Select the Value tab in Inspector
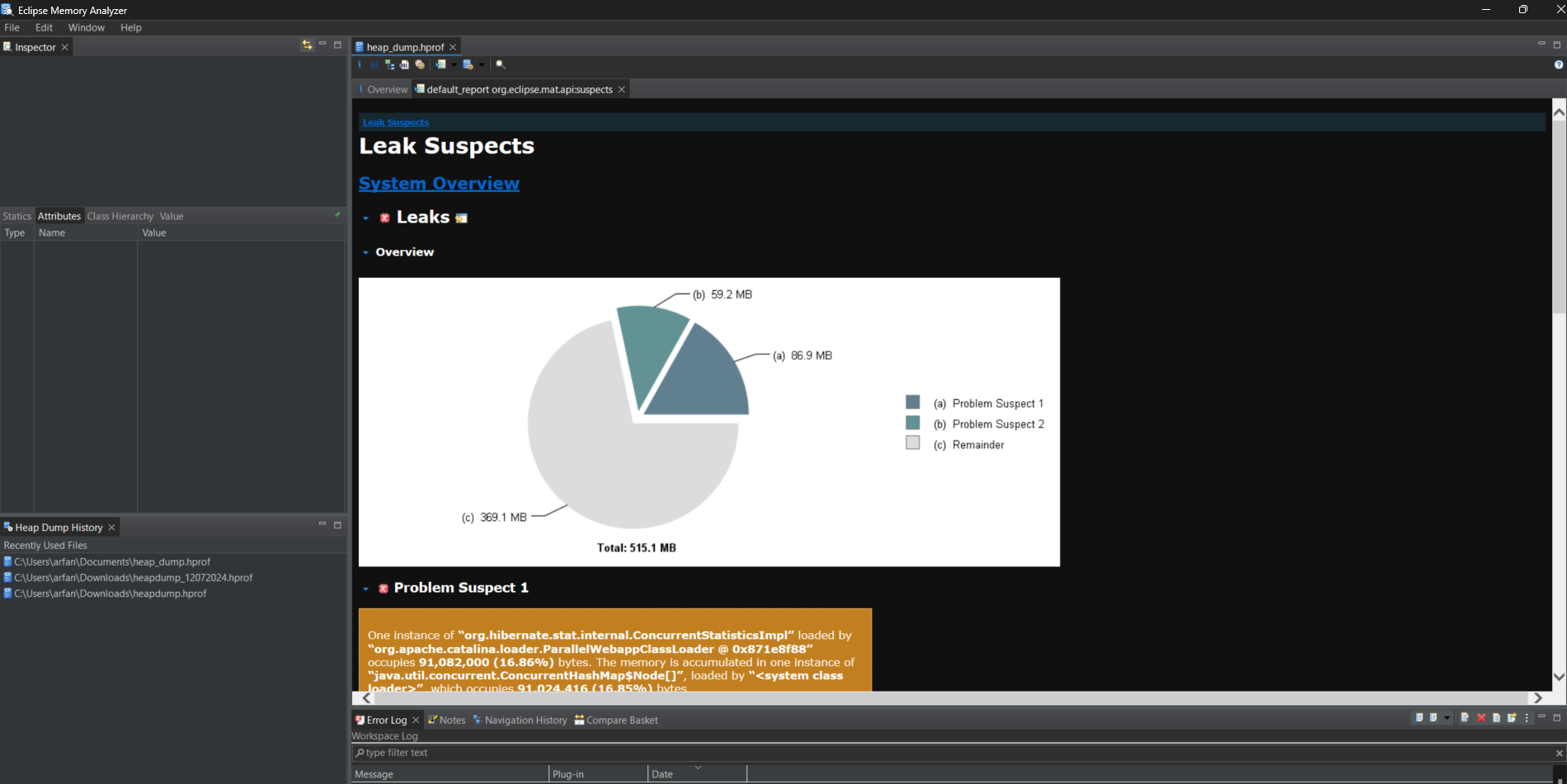Screen dimensions: 1567x784 [172, 216]
